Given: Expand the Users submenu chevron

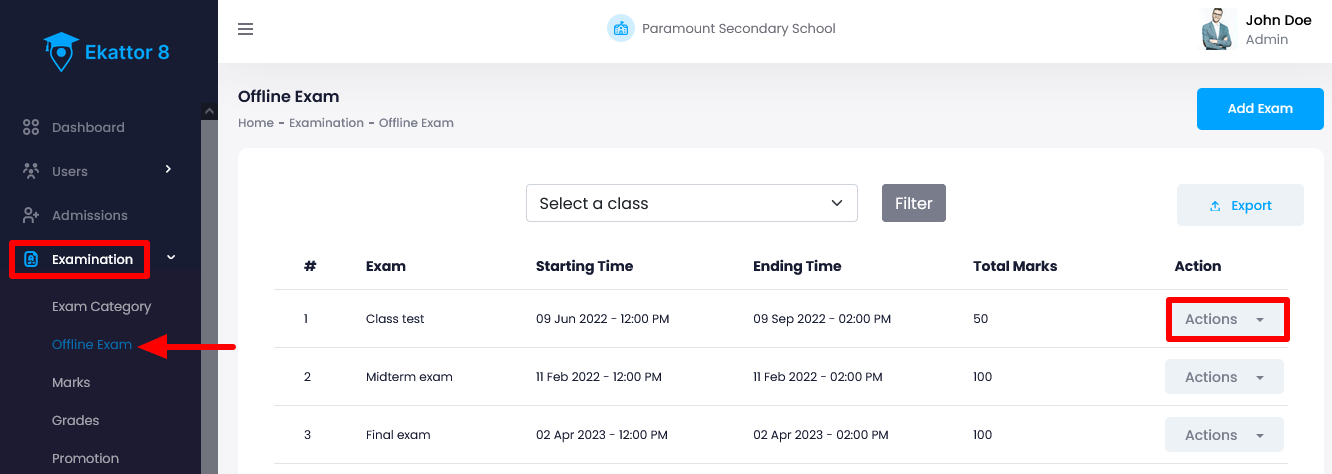Looking at the screenshot, I should coord(168,170).
